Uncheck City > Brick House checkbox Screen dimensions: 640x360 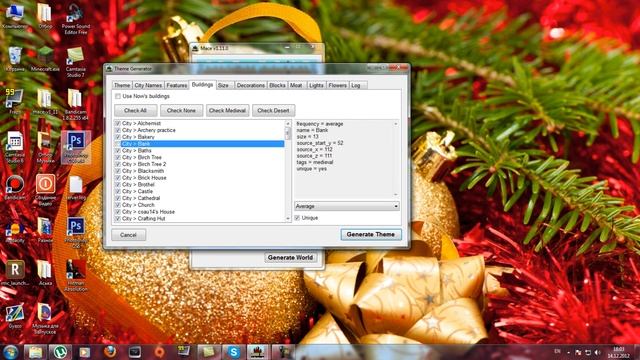point(118,178)
